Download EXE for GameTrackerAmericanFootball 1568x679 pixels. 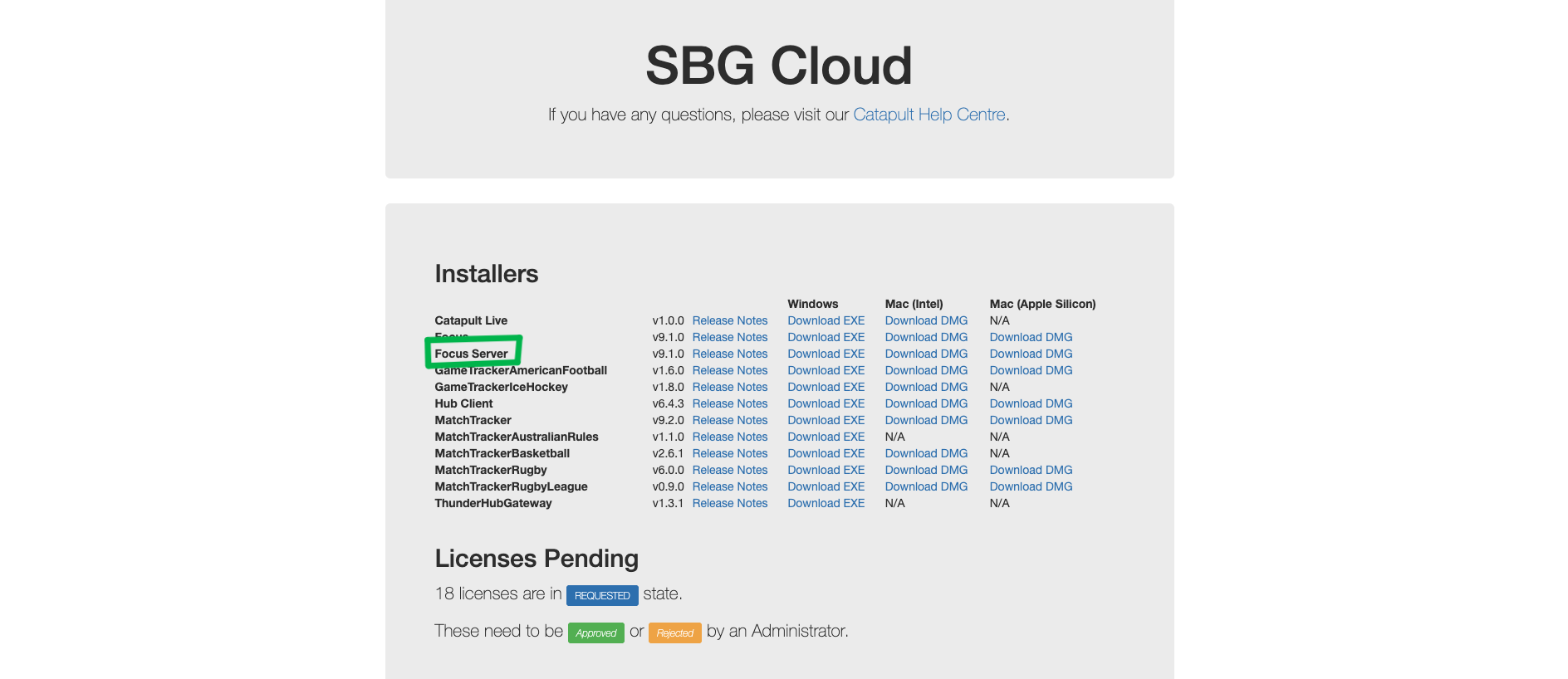coord(826,370)
